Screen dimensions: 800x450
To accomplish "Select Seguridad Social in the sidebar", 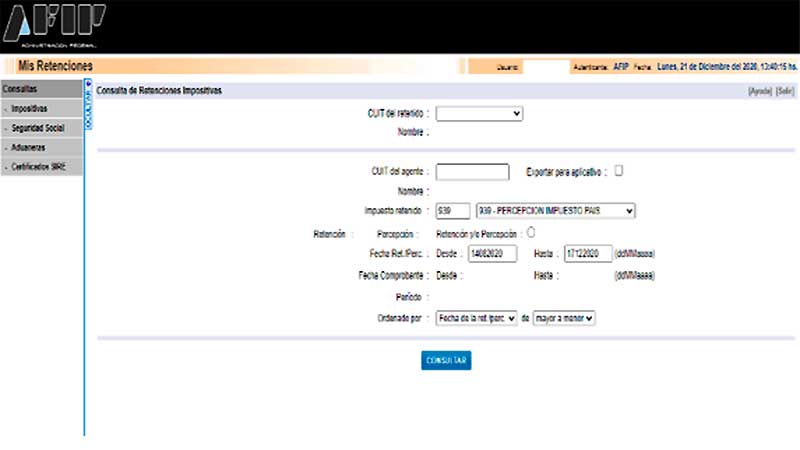I will (40, 128).
